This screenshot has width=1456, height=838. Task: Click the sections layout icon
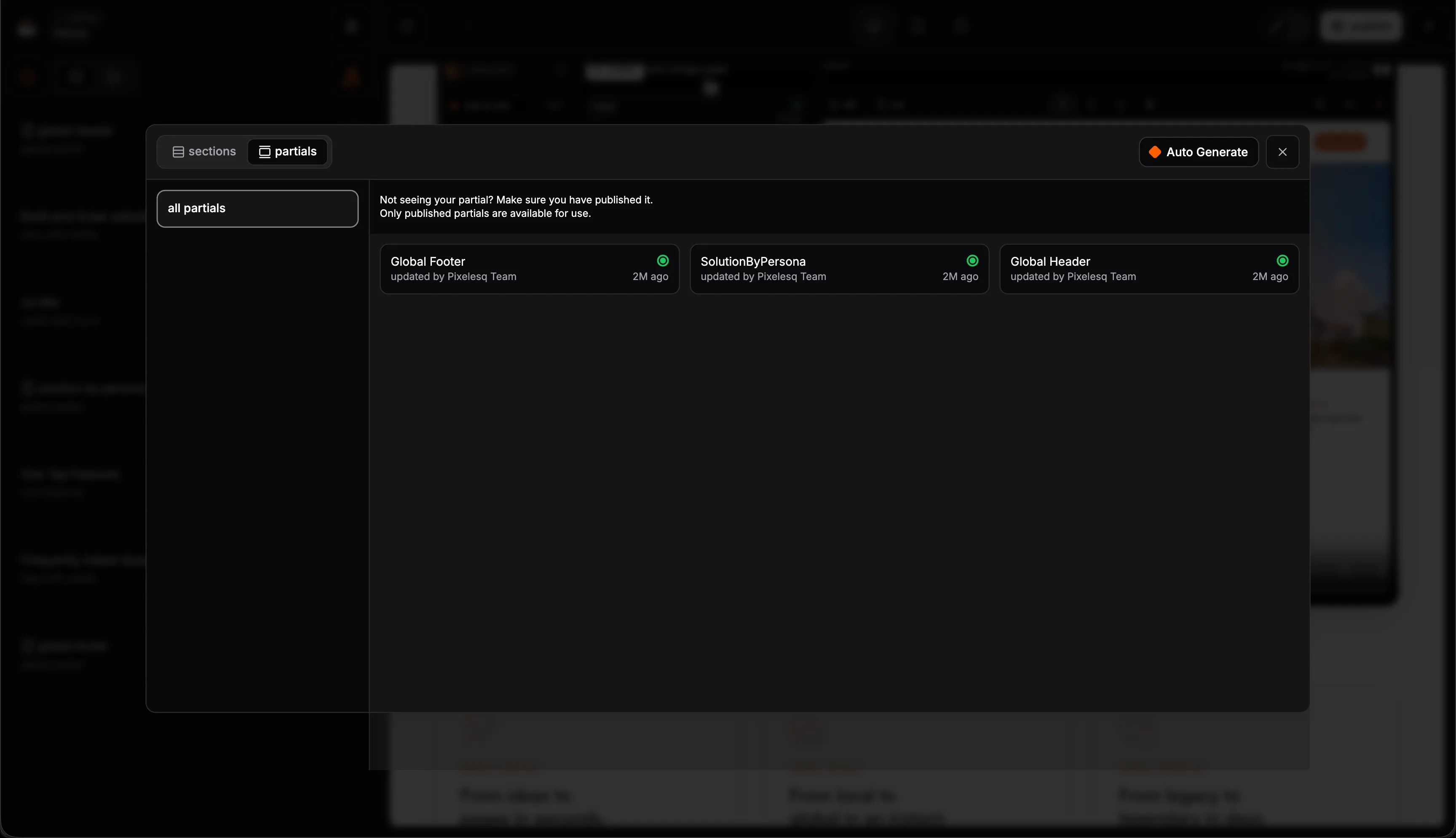178,152
